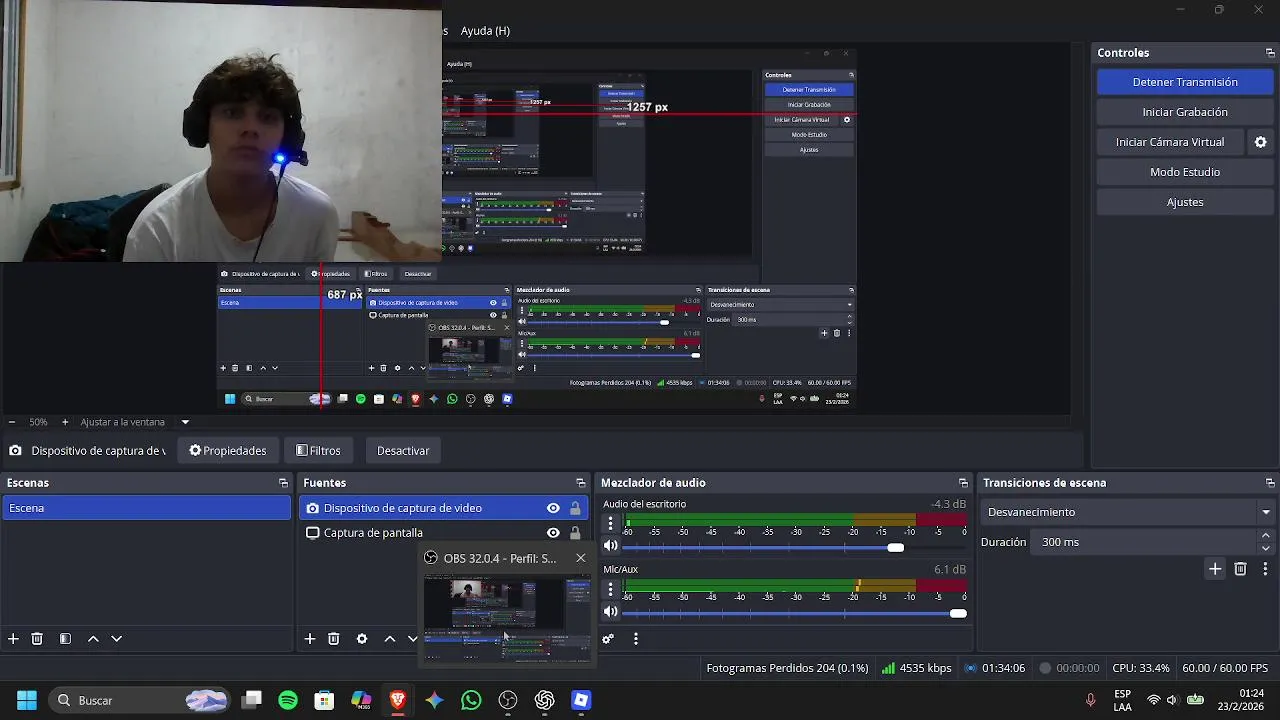Open Filtros in the source toolbar
Image resolution: width=1280 pixels, height=720 pixels.
pyautogui.click(x=318, y=451)
